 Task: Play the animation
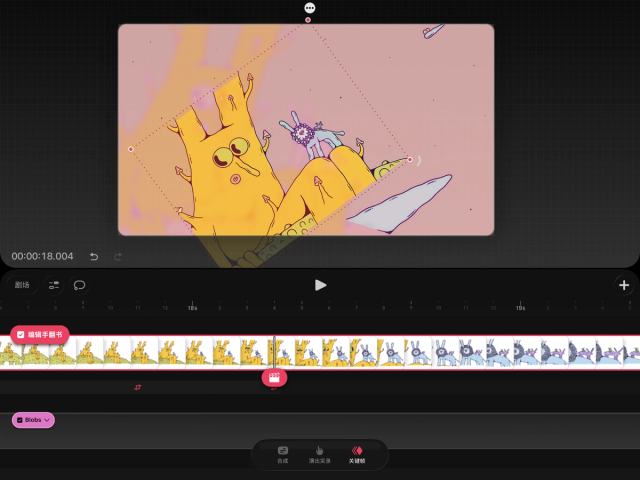[x=320, y=285]
